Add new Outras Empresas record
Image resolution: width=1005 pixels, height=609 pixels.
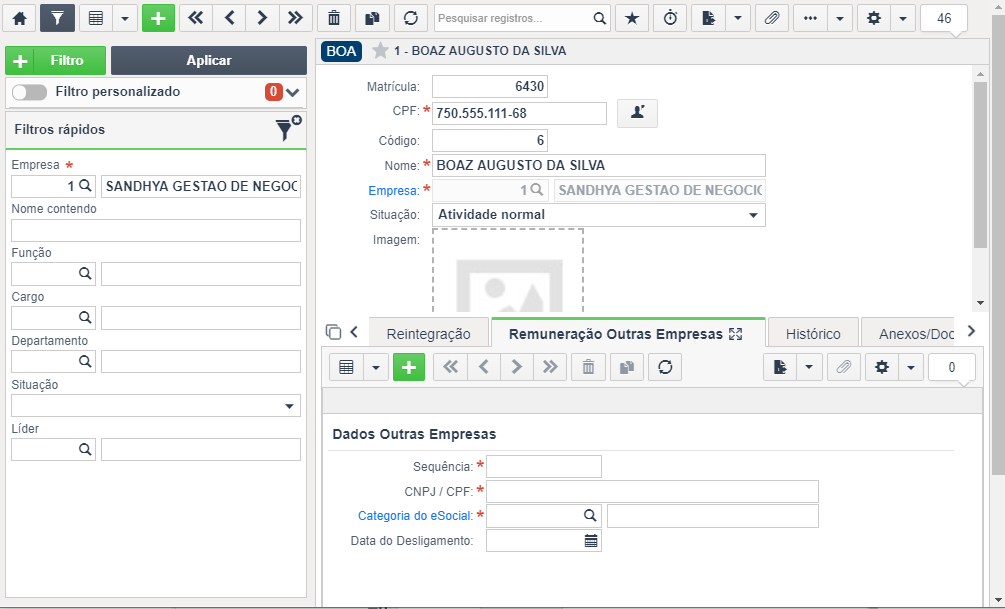coord(409,367)
